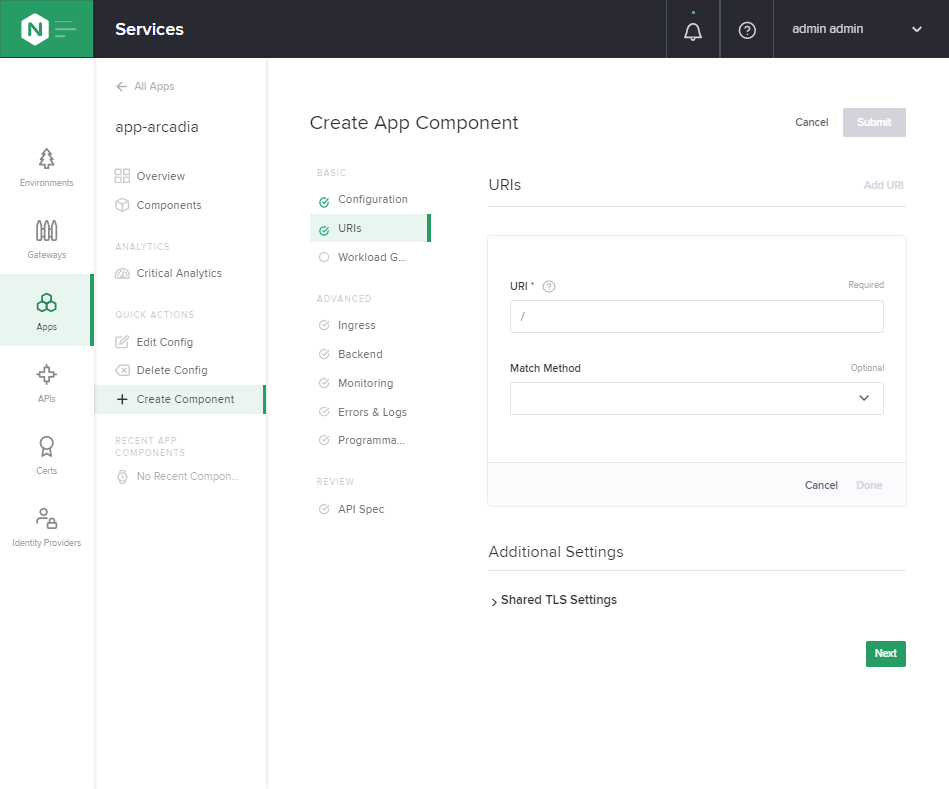This screenshot has height=789, width=949.
Task: Open Gateways in the sidebar
Action: [47, 240]
